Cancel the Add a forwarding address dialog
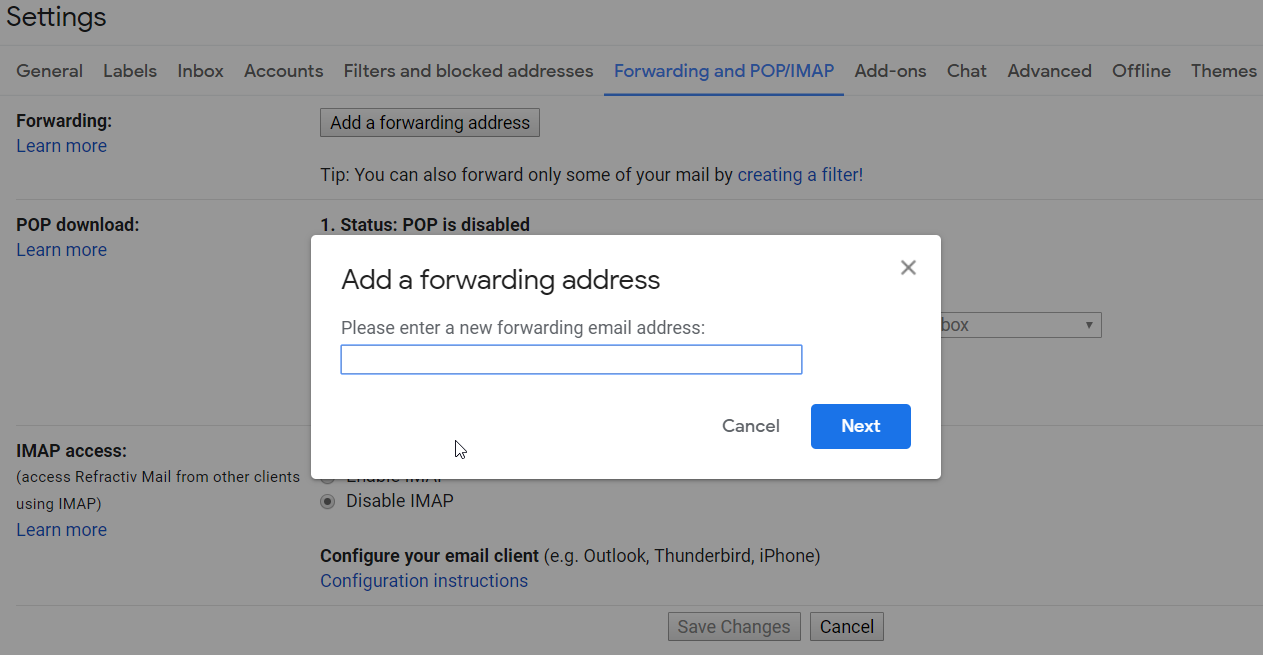 (750, 426)
